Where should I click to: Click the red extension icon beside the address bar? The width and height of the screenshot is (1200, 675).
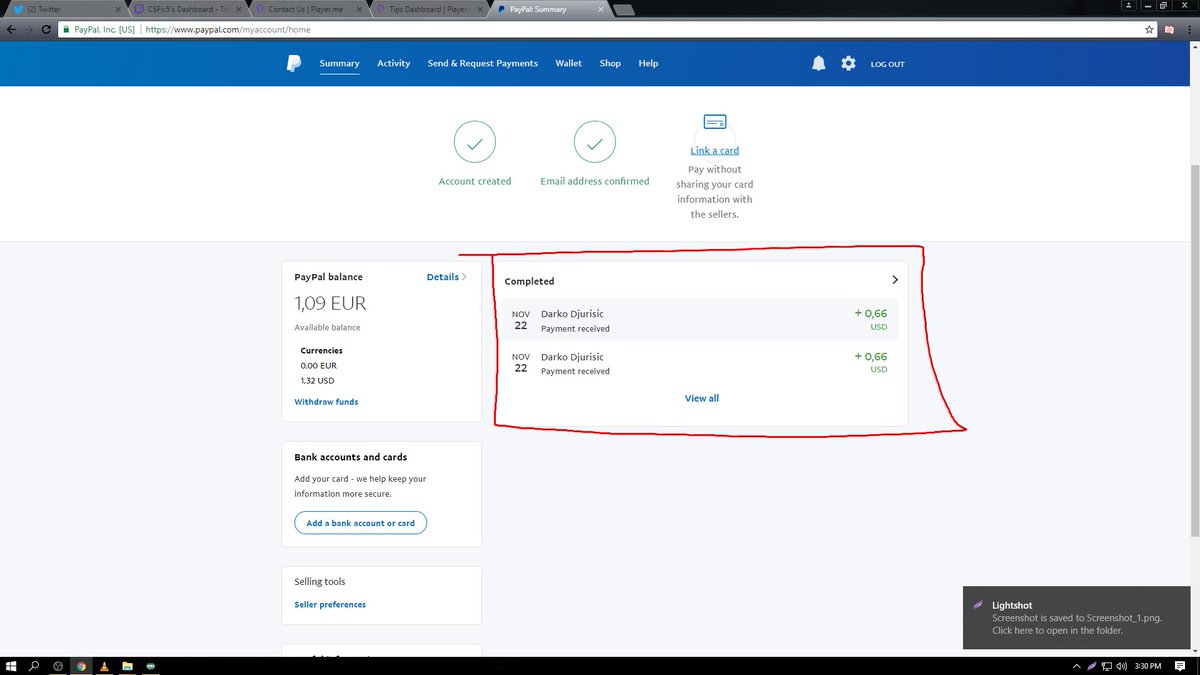click(1170, 30)
